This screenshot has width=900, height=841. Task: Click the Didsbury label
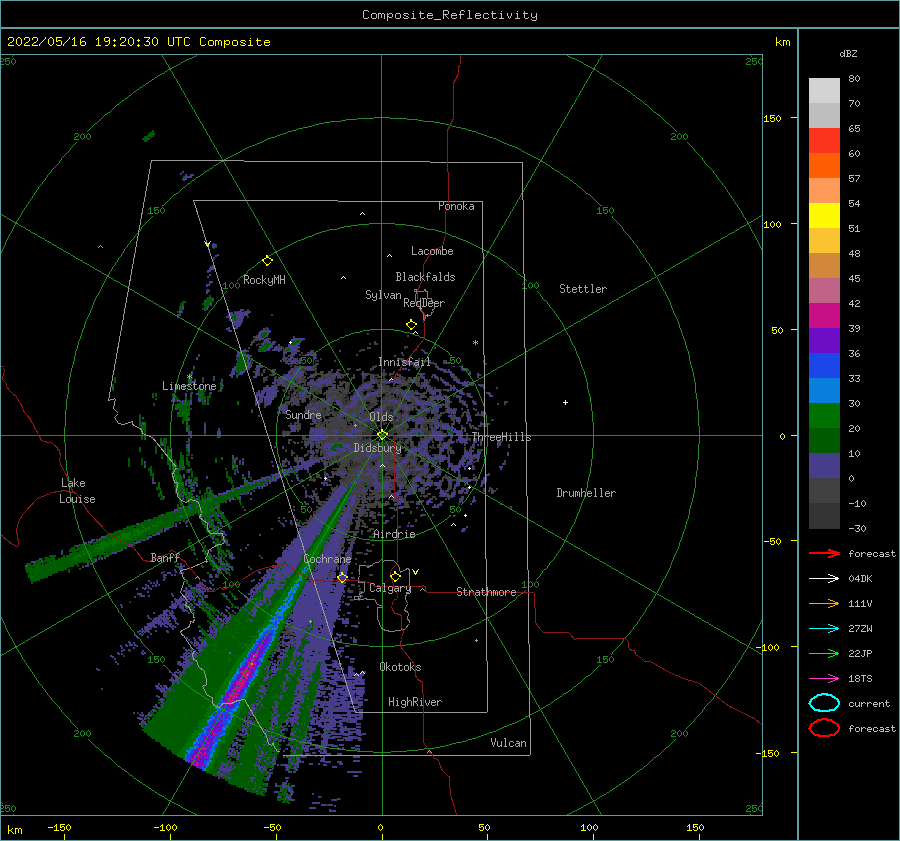[x=377, y=448]
